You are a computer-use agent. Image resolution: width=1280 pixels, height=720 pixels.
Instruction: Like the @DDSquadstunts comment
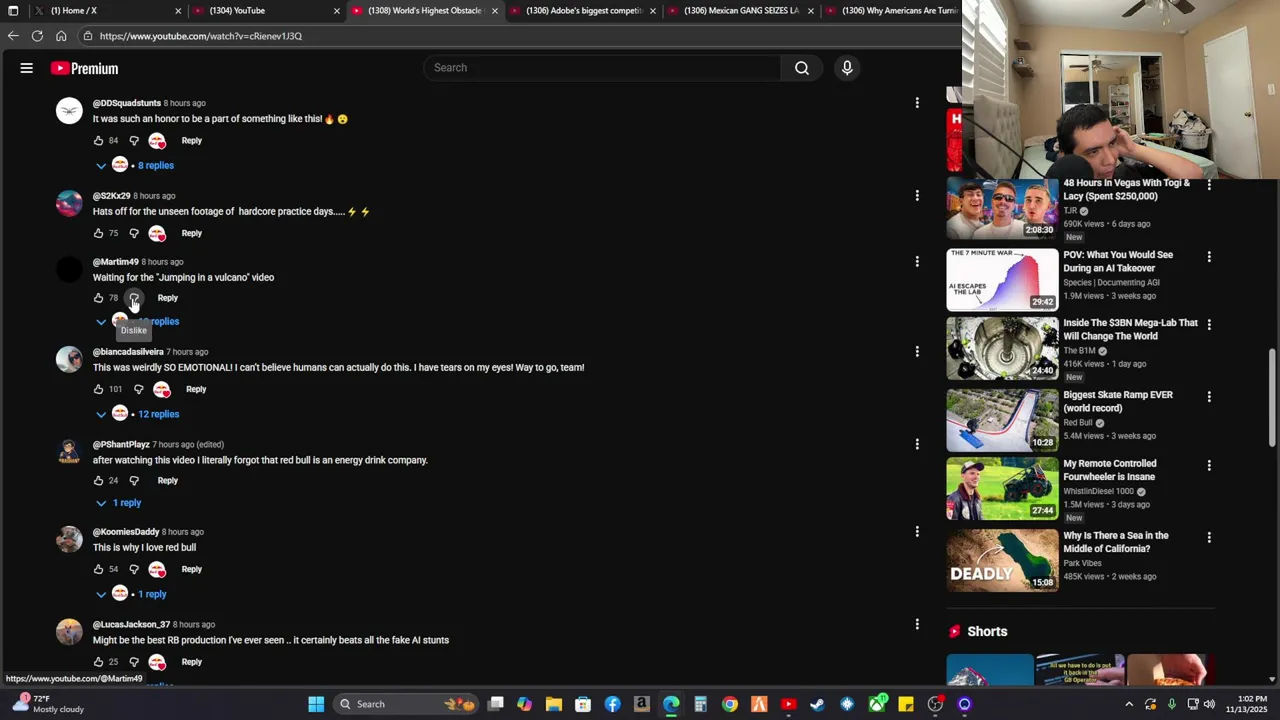click(98, 141)
